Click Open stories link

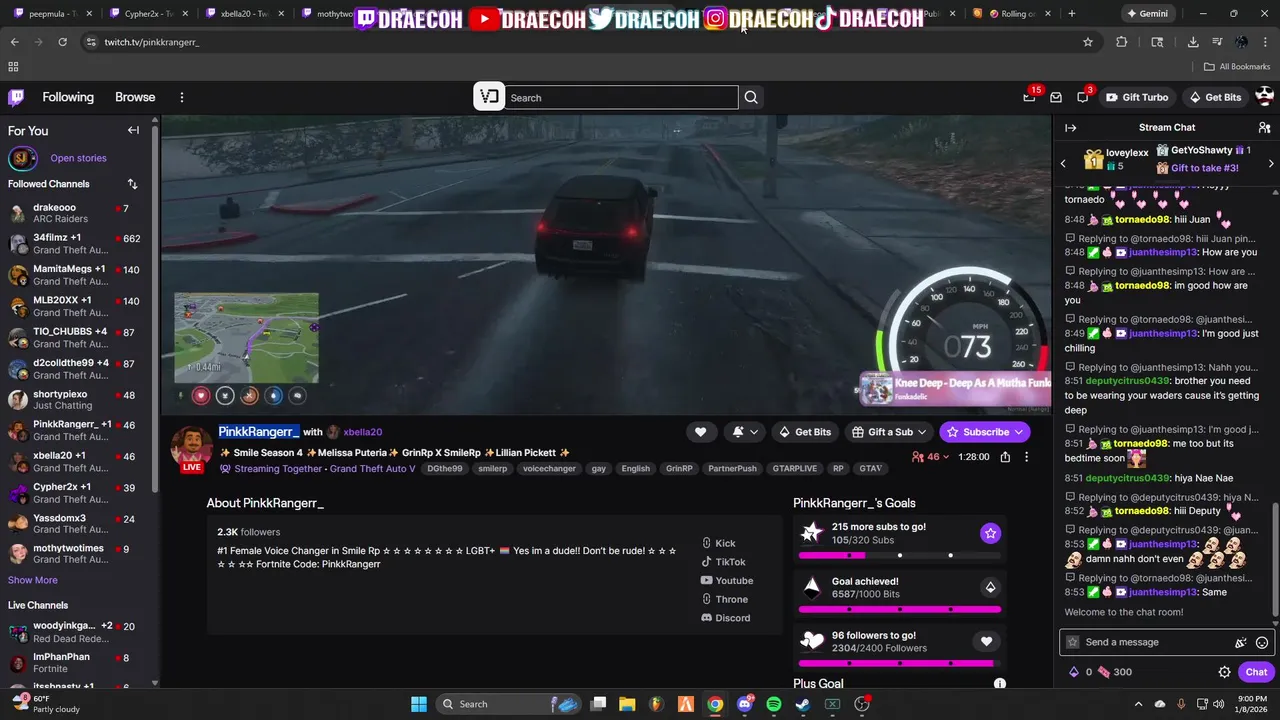point(78,158)
